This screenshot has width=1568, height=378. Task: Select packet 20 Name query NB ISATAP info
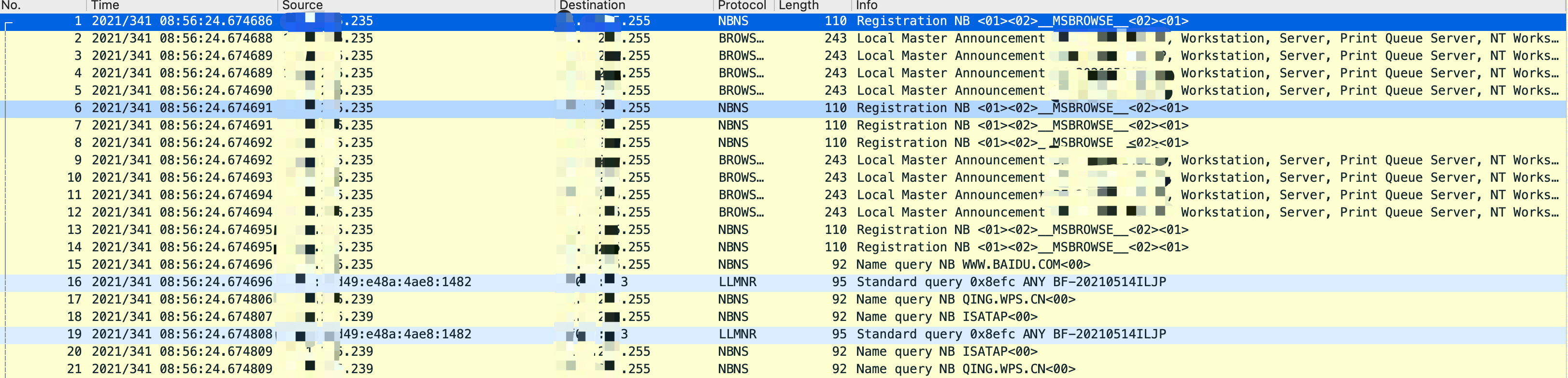(x=946, y=352)
